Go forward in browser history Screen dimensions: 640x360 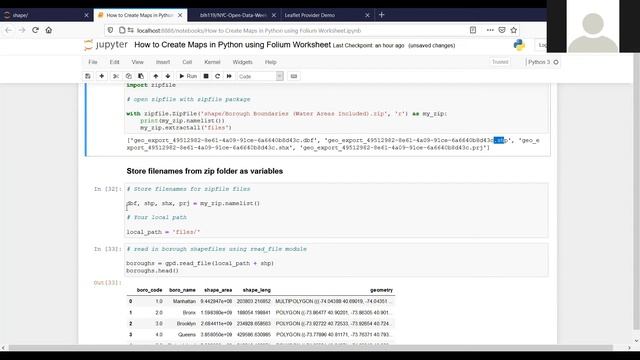click(x=22, y=30)
